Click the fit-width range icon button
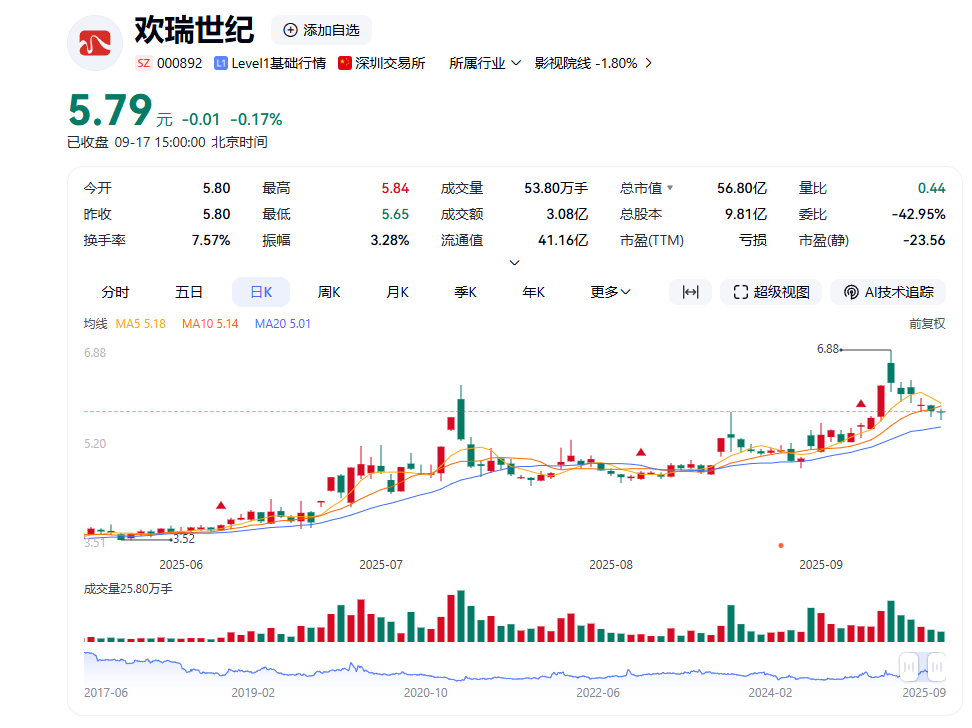This screenshot has width=972, height=728. (690, 292)
